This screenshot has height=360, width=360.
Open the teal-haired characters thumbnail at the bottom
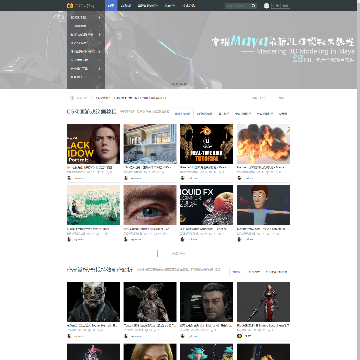(207, 352)
